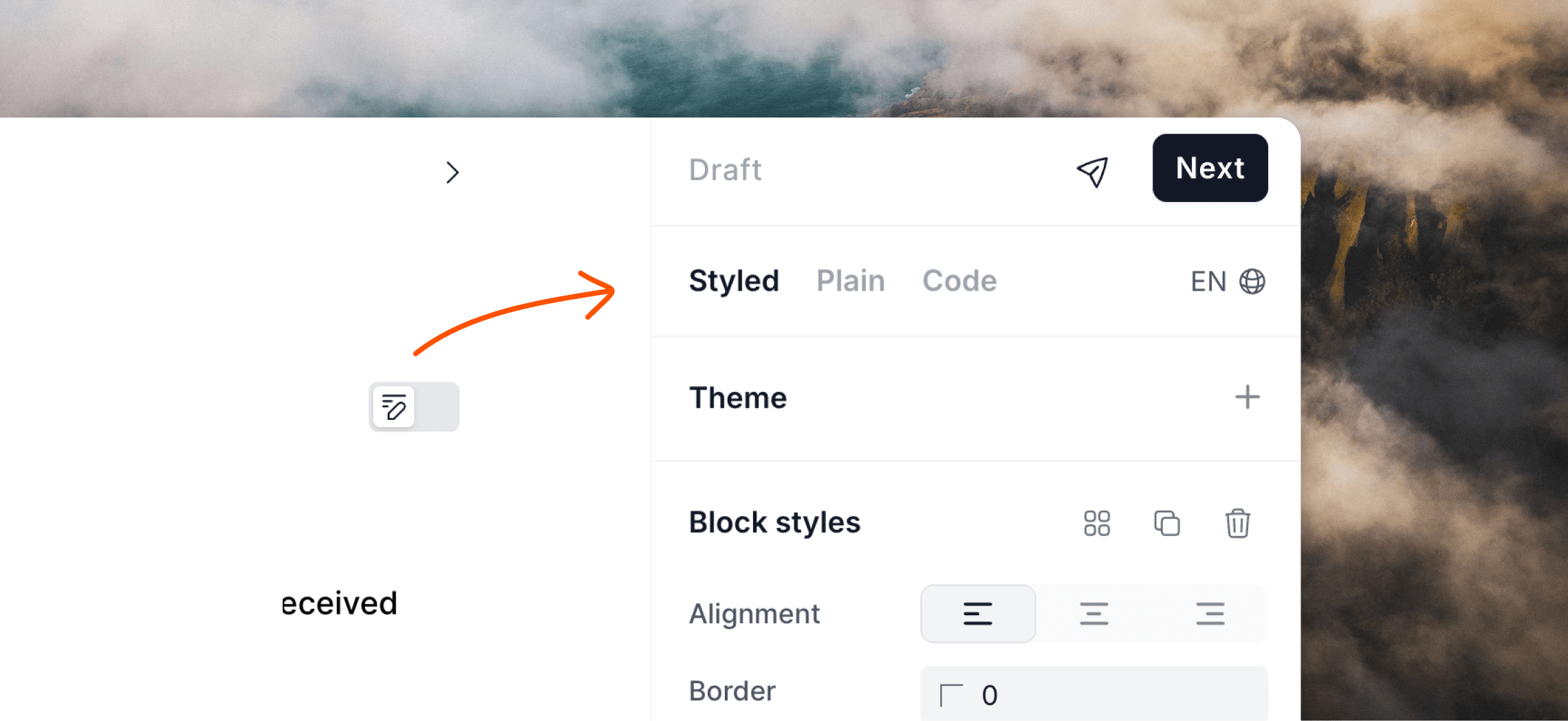Select left alignment option
Viewport: 1568px width, 721px height.
coord(978,614)
